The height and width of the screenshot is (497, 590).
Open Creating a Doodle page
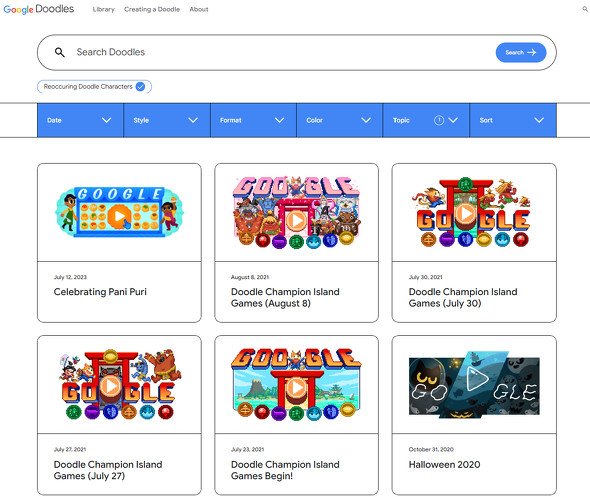click(152, 9)
